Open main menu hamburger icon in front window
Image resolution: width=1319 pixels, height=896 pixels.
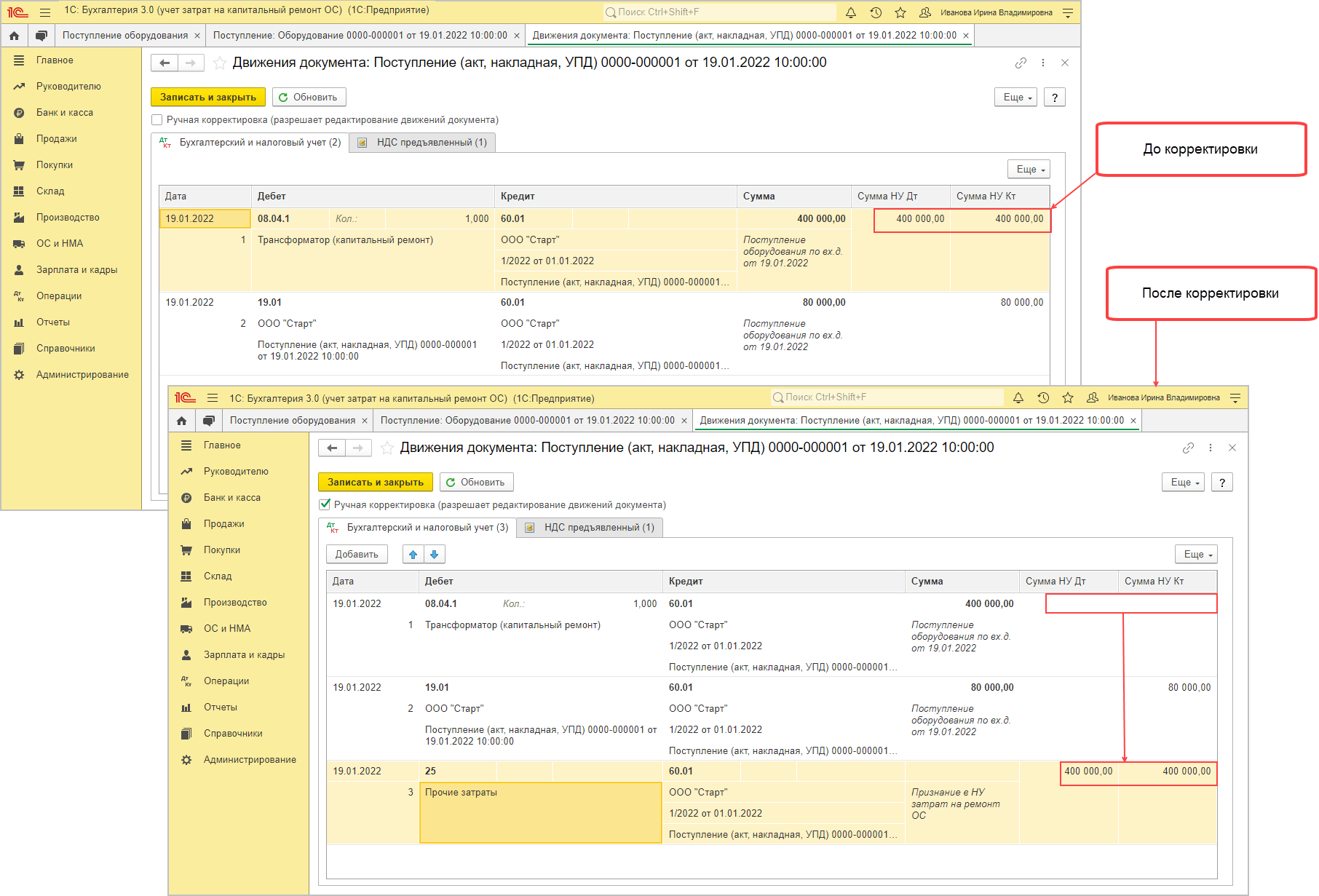pos(213,397)
